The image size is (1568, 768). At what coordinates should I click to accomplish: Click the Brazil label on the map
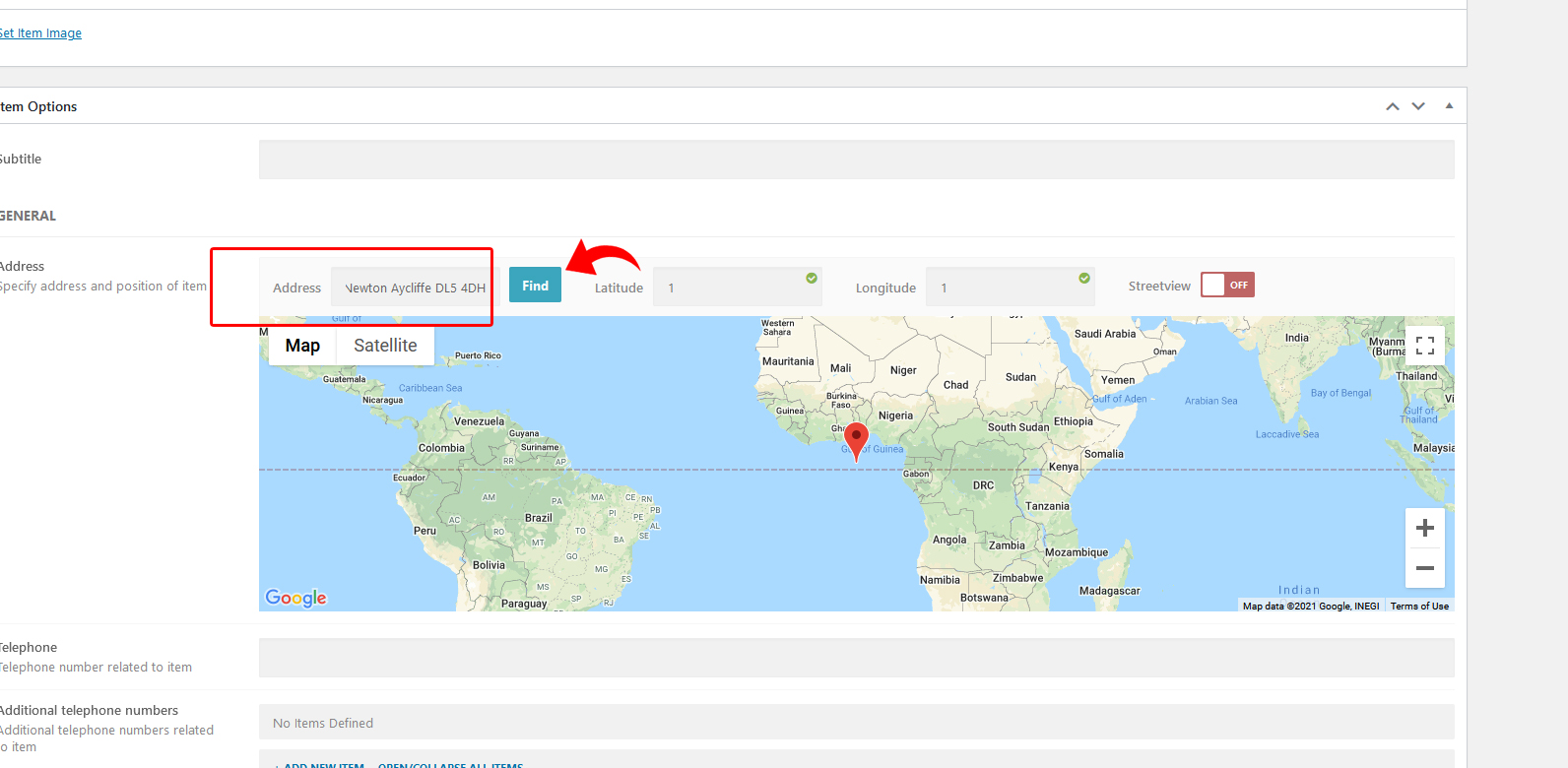539,518
